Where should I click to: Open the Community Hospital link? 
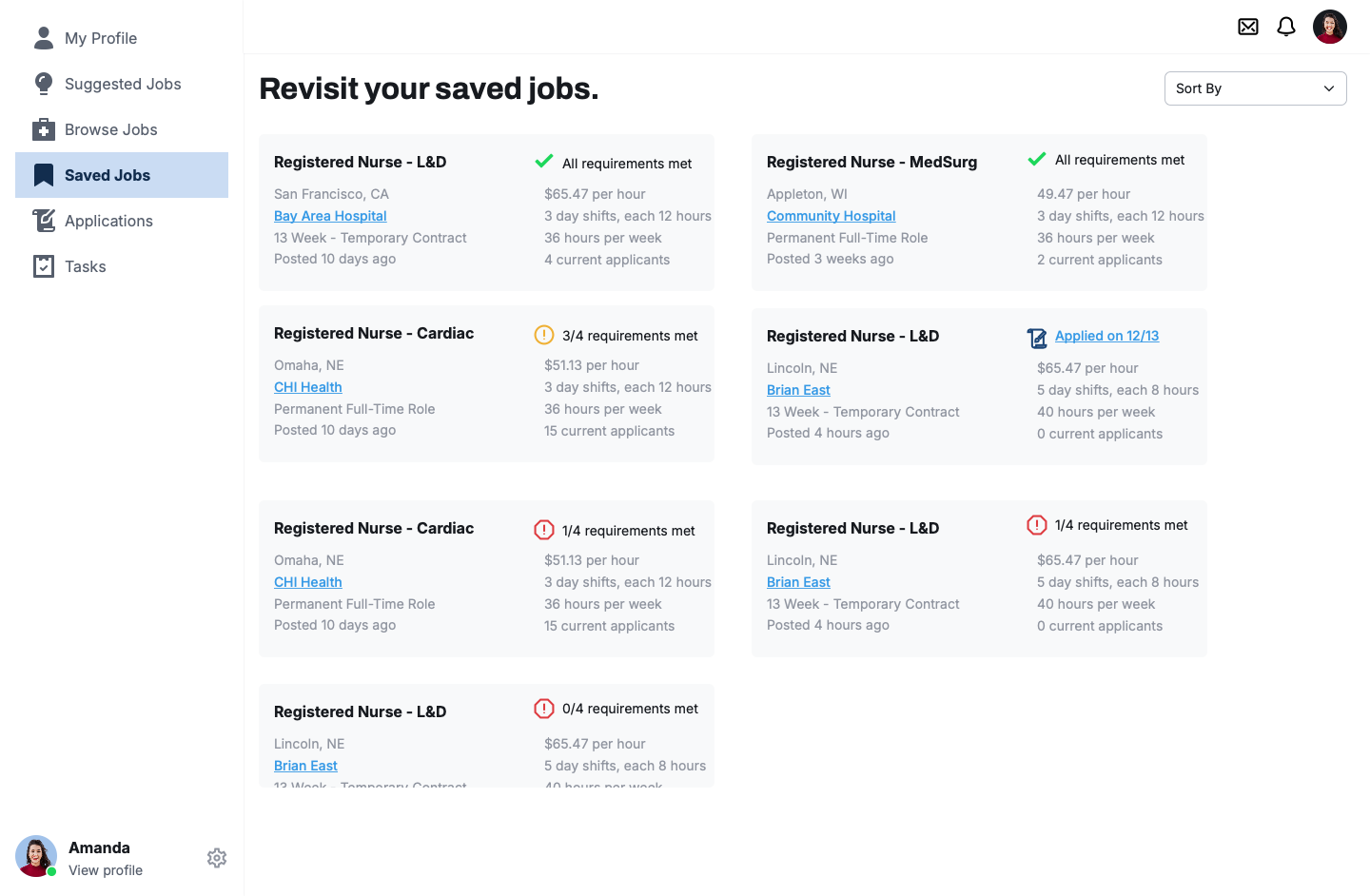pyautogui.click(x=832, y=216)
